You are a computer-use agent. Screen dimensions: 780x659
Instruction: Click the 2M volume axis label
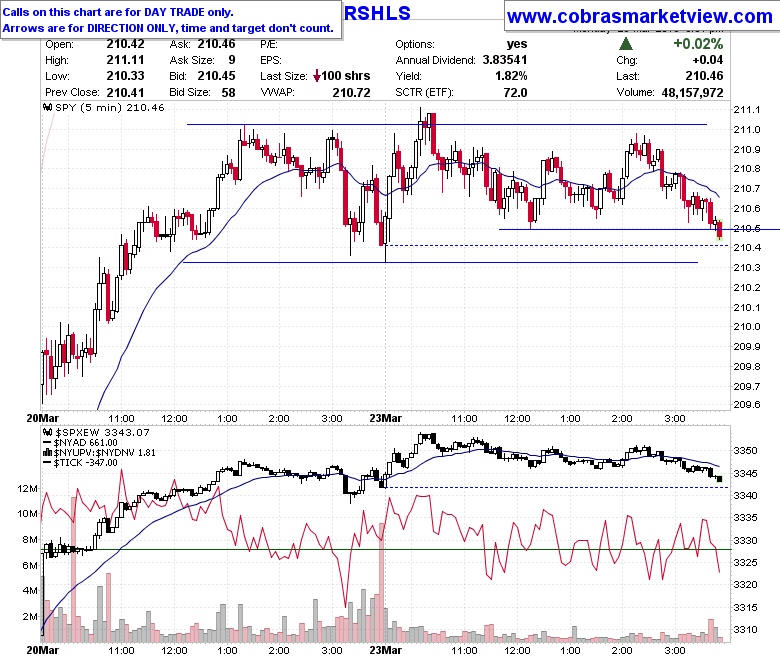[30, 616]
